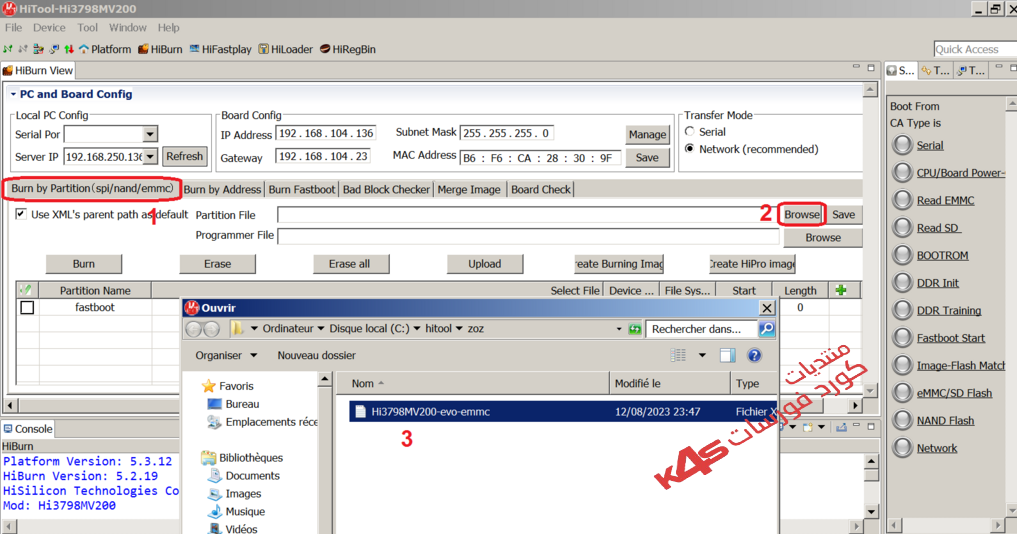Select Bureau in the navigation pane
1017x534 pixels.
coord(234,404)
